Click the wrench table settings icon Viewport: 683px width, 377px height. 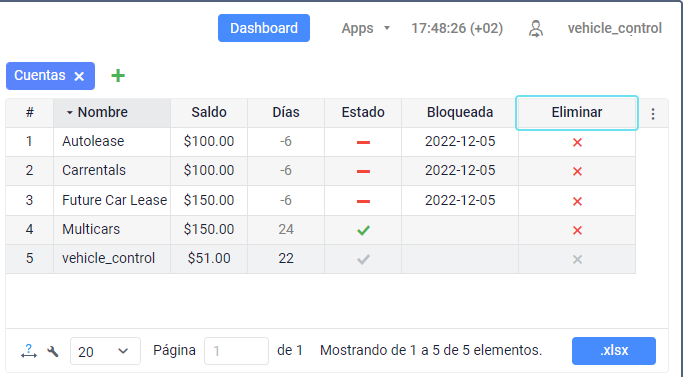point(53,351)
